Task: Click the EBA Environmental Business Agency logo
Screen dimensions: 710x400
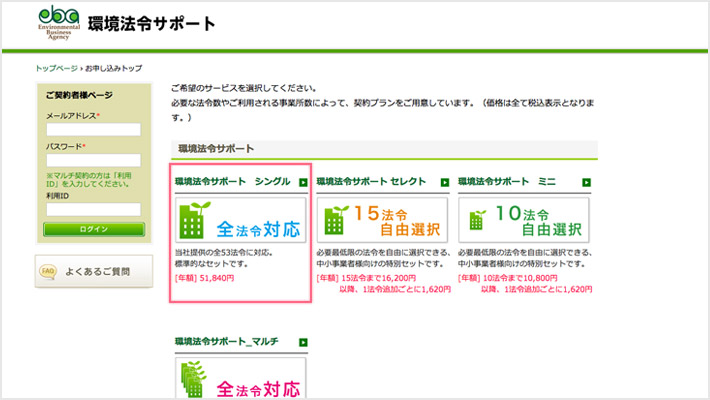Action: pos(57,21)
